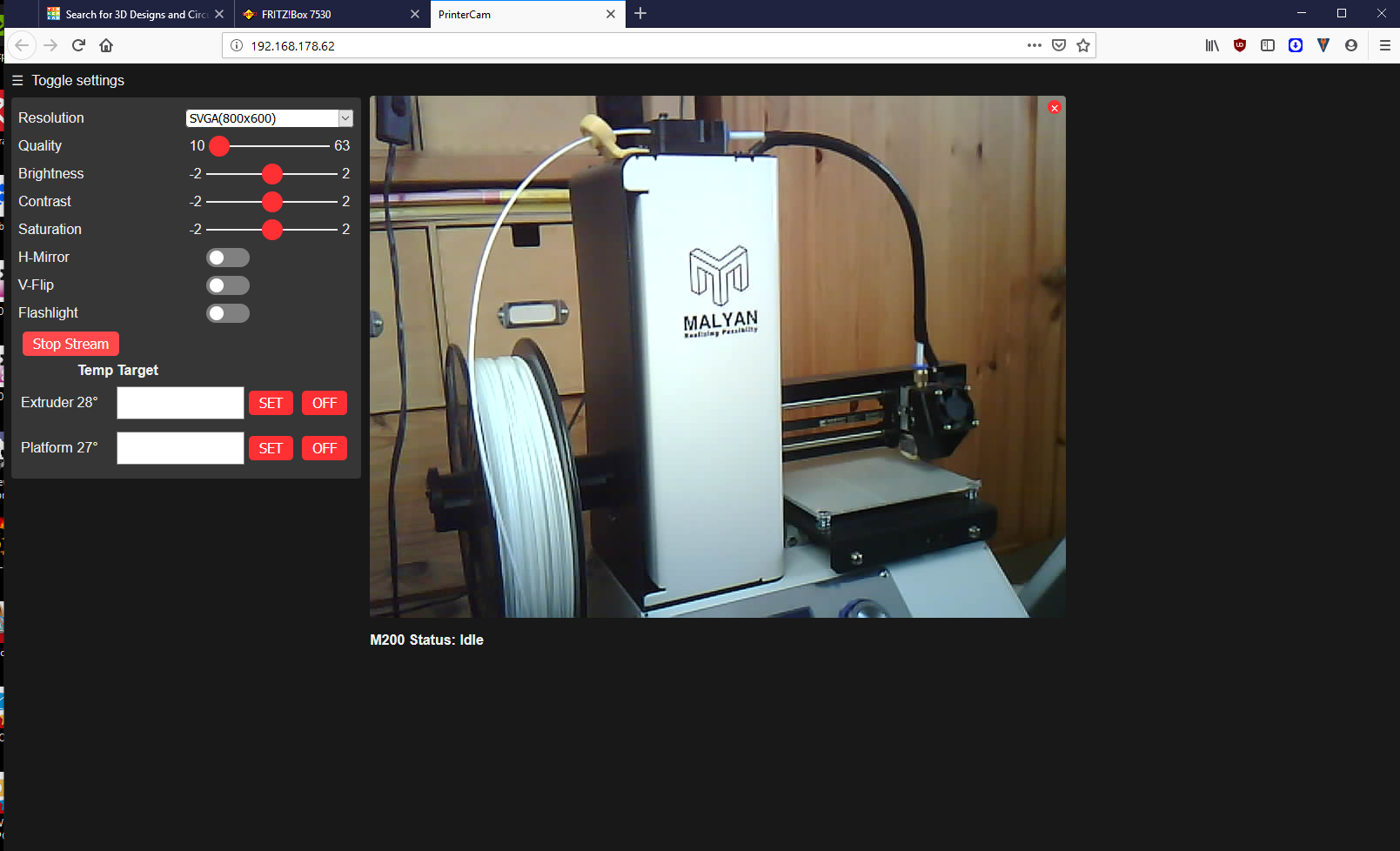Go to the browser home page icon
1400x851 pixels.
click(106, 46)
